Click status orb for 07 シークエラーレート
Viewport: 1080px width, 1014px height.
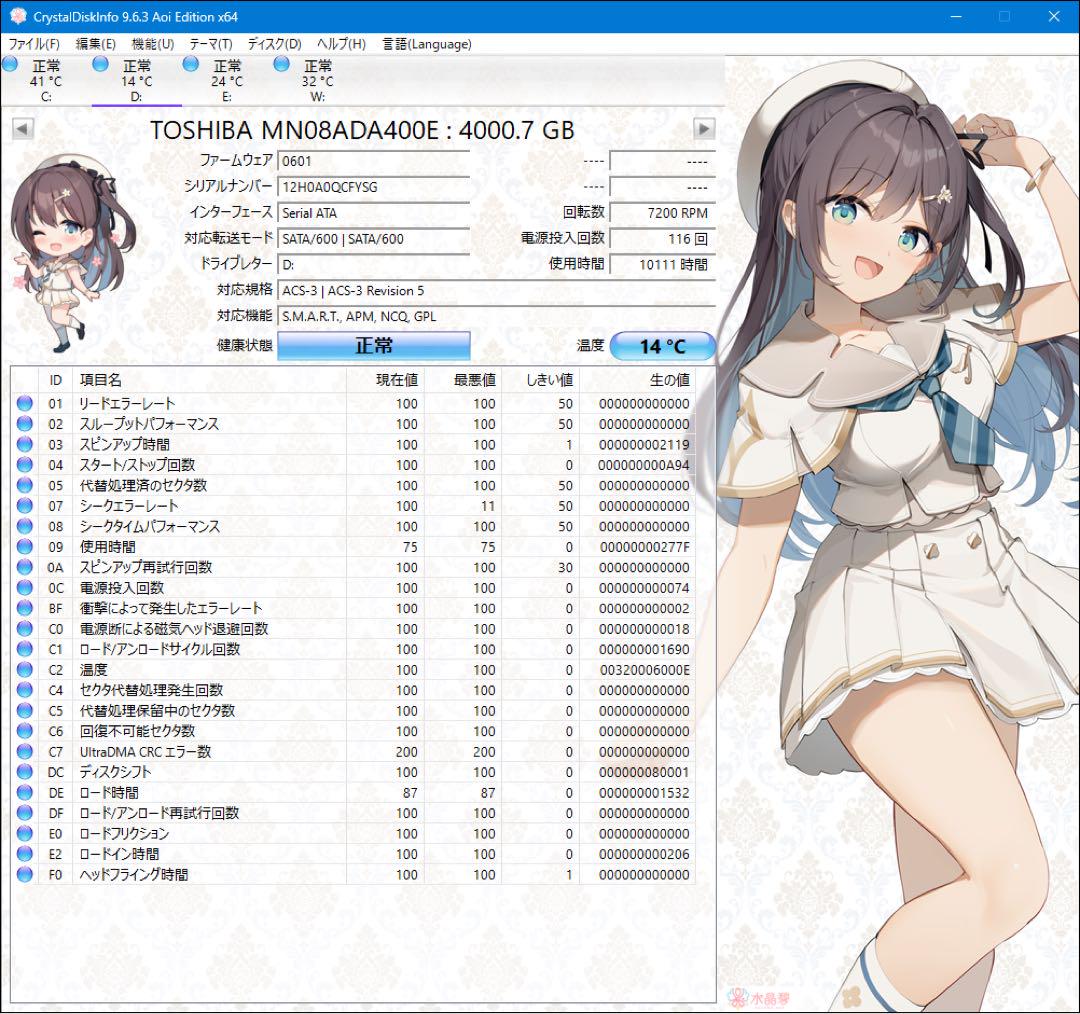point(25,506)
